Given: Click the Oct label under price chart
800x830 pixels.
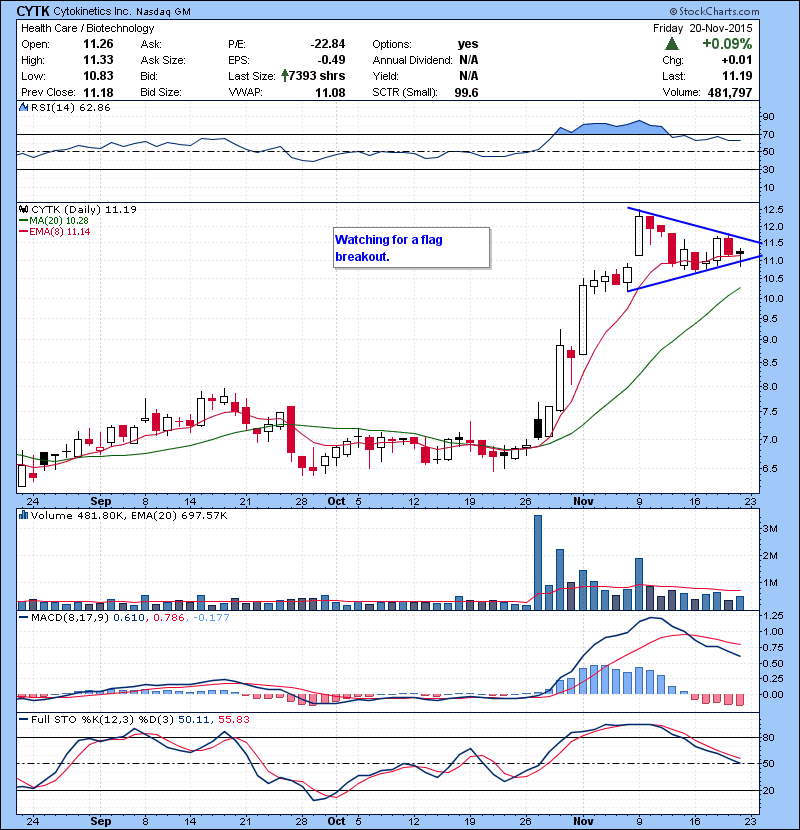Looking at the screenshot, I should (336, 501).
